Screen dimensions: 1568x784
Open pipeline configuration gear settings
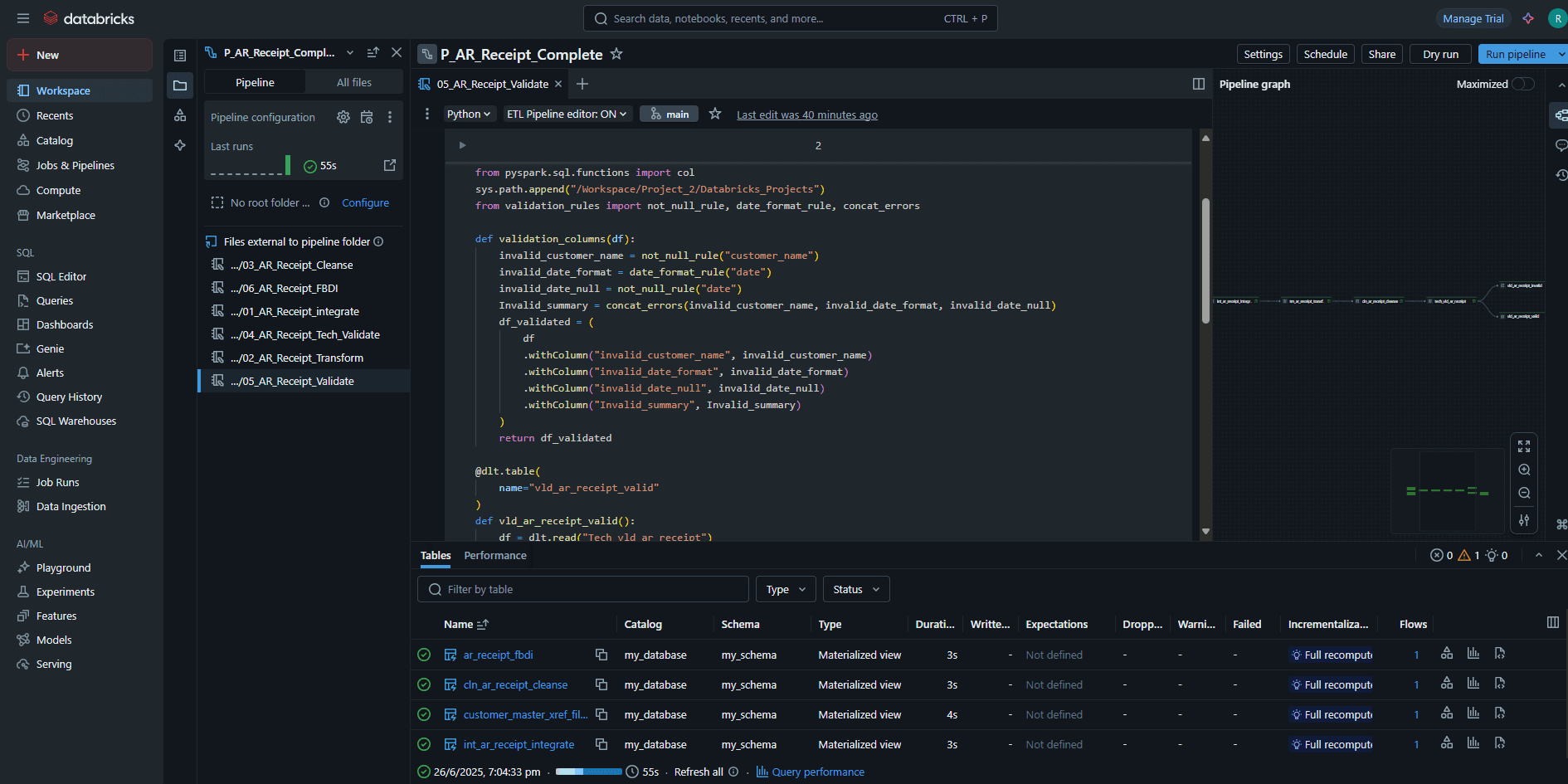point(343,117)
